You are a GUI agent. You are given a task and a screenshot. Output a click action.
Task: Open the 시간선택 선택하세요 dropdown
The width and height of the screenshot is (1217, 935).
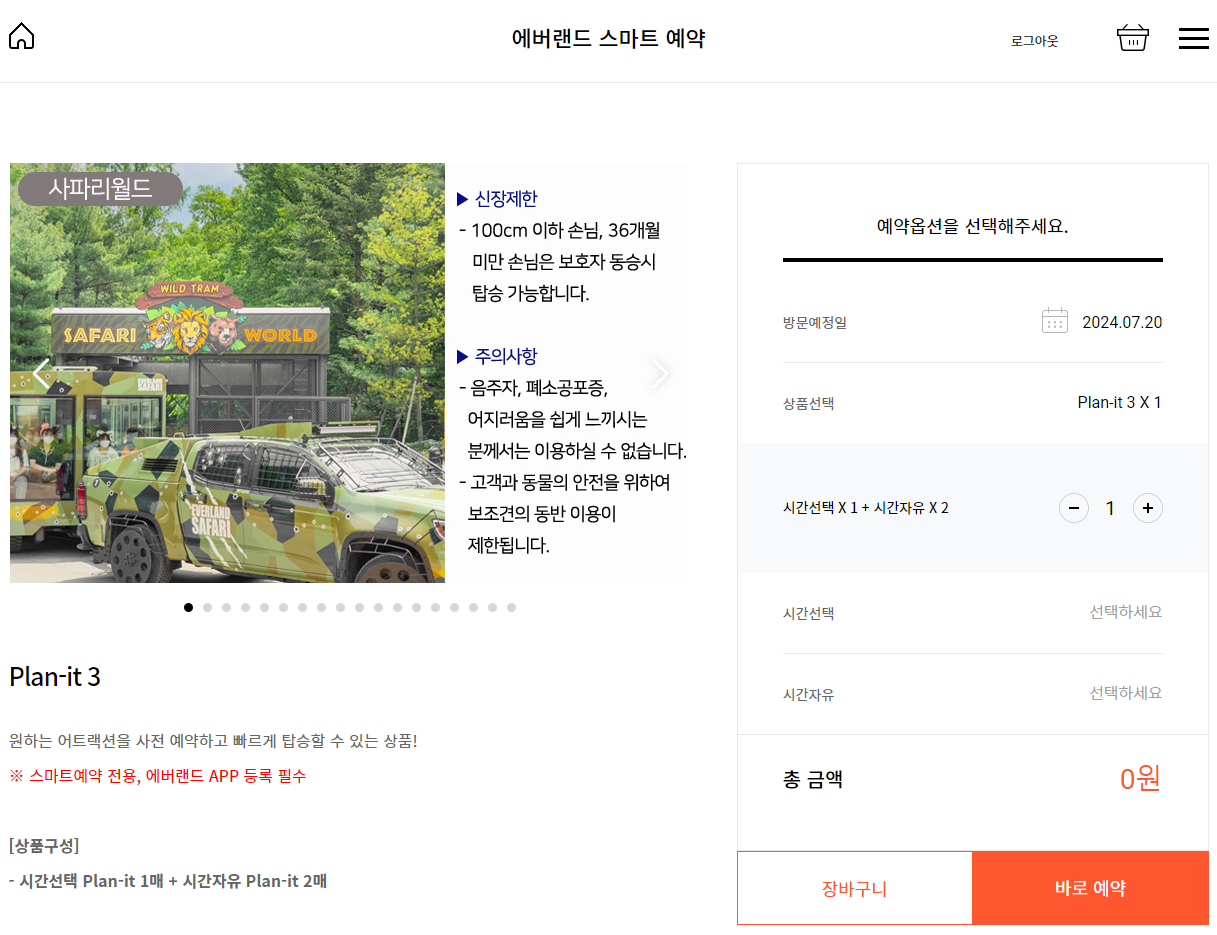[973, 613]
